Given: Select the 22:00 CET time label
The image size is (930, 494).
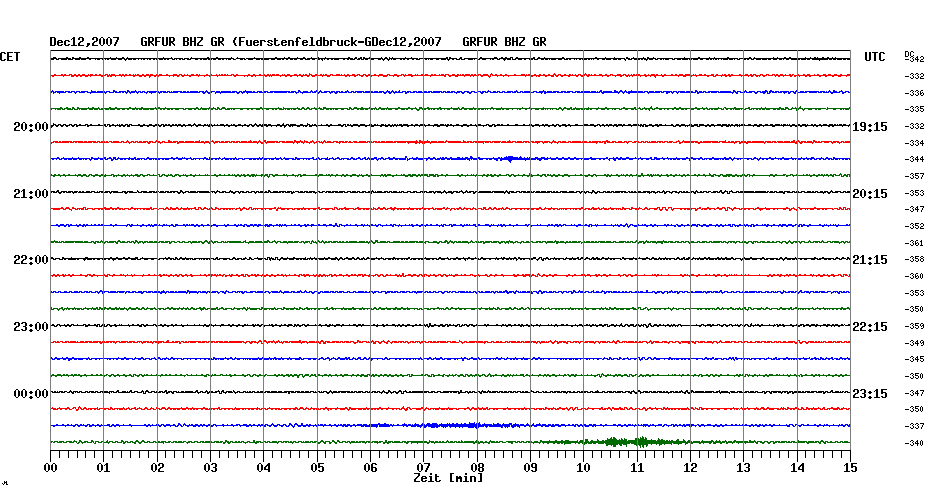Looking at the screenshot, I should point(31,260).
